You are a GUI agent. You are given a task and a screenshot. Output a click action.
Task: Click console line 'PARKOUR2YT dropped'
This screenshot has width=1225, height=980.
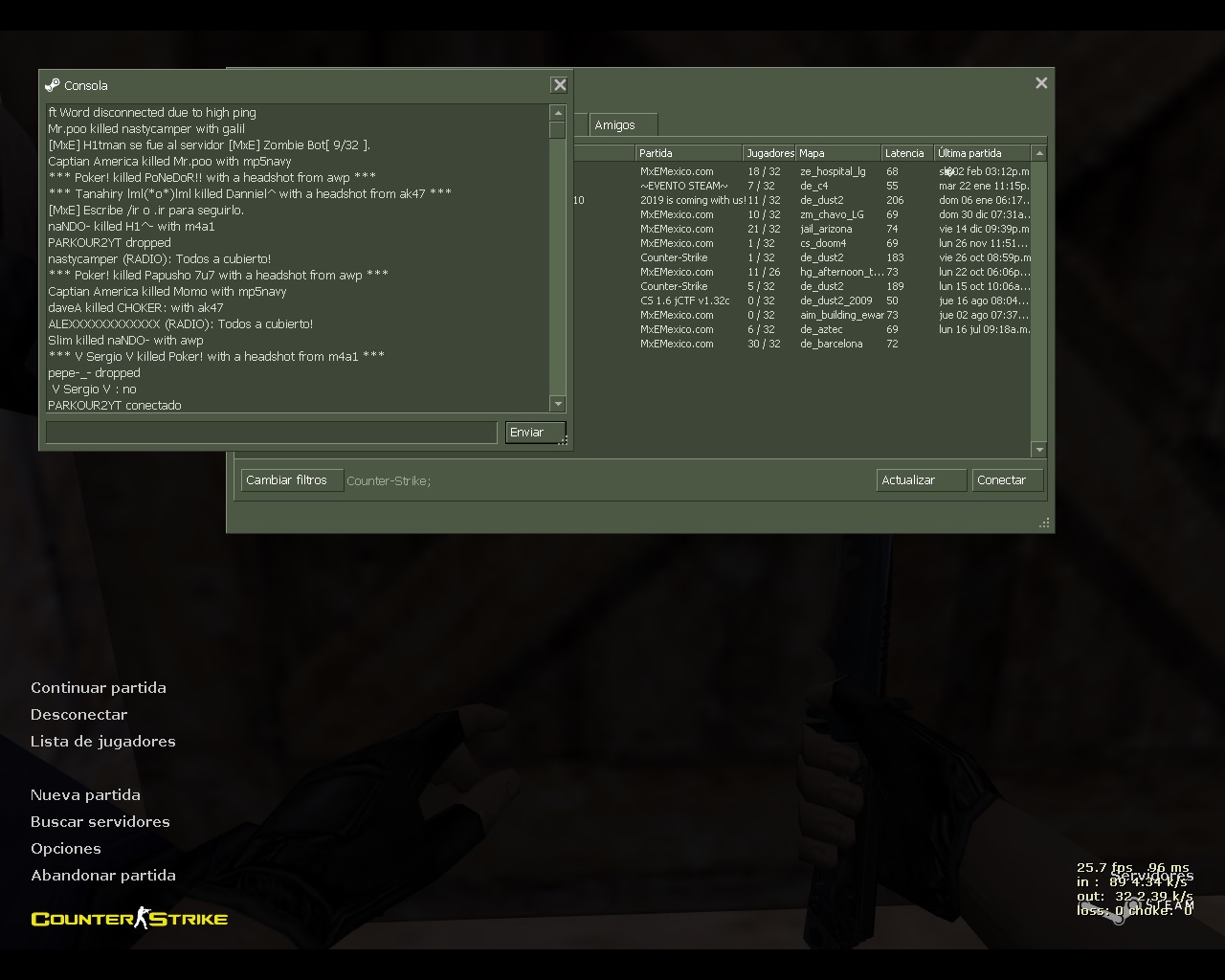(x=109, y=242)
